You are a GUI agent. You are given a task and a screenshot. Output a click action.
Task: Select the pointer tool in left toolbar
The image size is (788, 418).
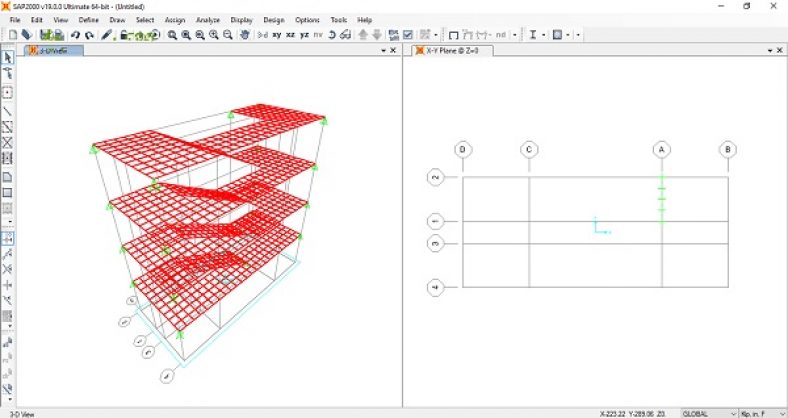tap(8, 58)
